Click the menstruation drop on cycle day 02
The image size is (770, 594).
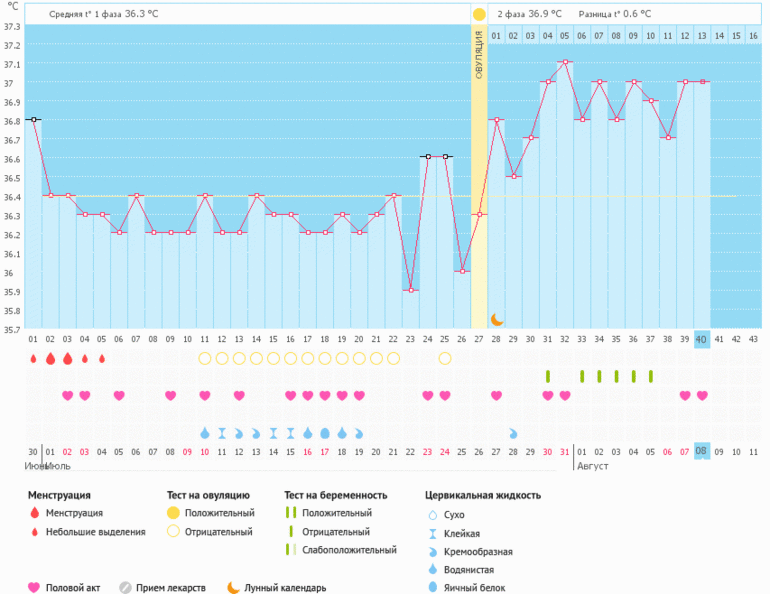(50, 358)
